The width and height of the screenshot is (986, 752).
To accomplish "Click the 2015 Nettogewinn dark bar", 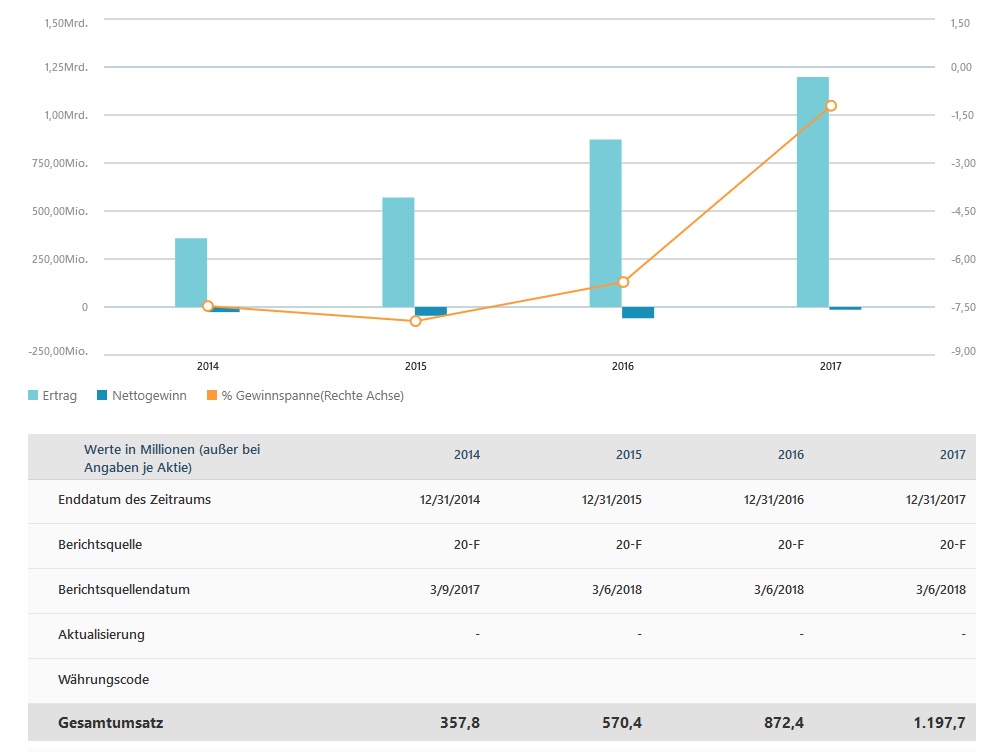I will tap(431, 311).
